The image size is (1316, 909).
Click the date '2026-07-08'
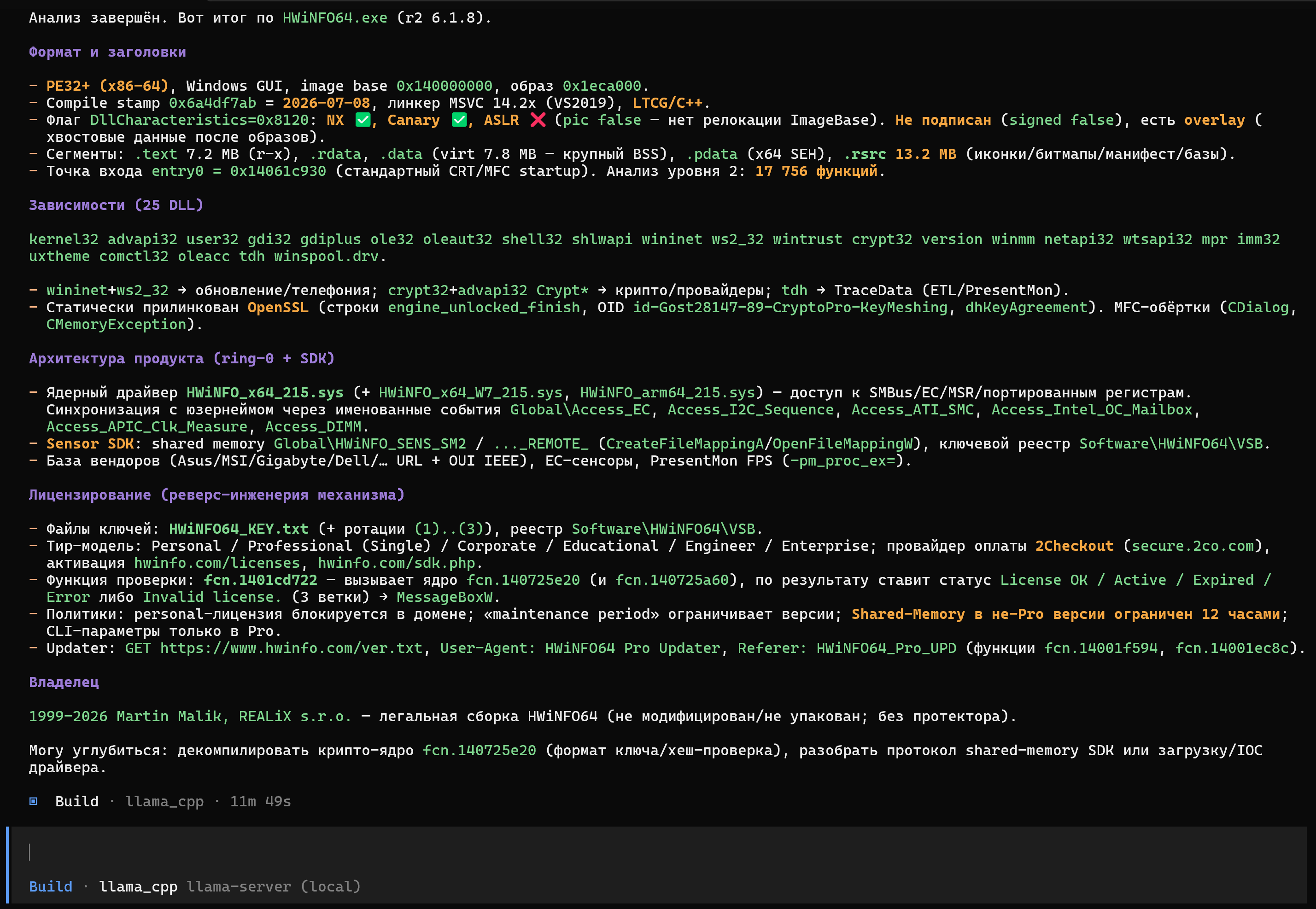point(327,103)
